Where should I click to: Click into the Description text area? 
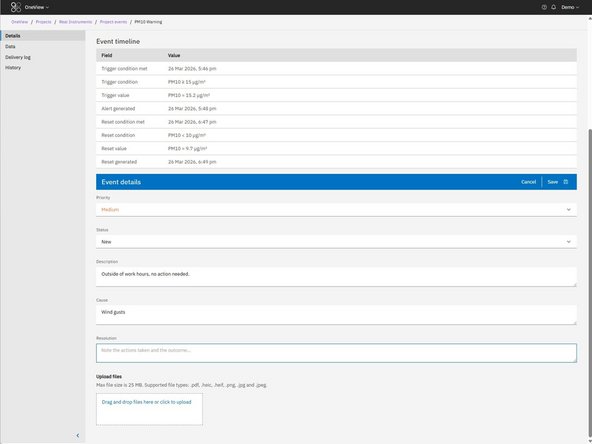click(x=336, y=277)
